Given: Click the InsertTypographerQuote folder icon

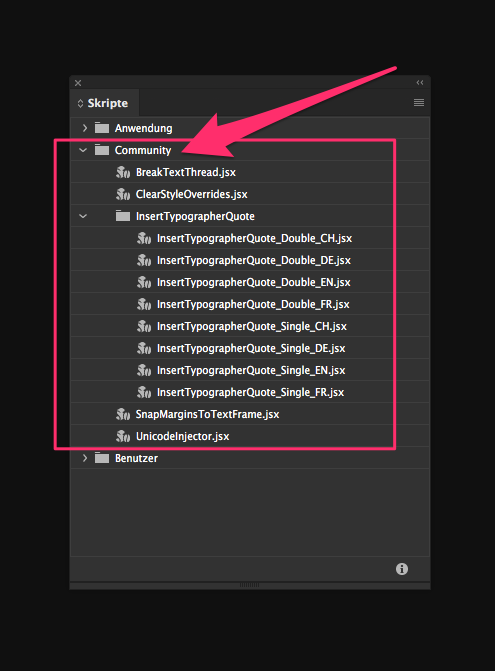Looking at the screenshot, I should [x=123, y=216].
